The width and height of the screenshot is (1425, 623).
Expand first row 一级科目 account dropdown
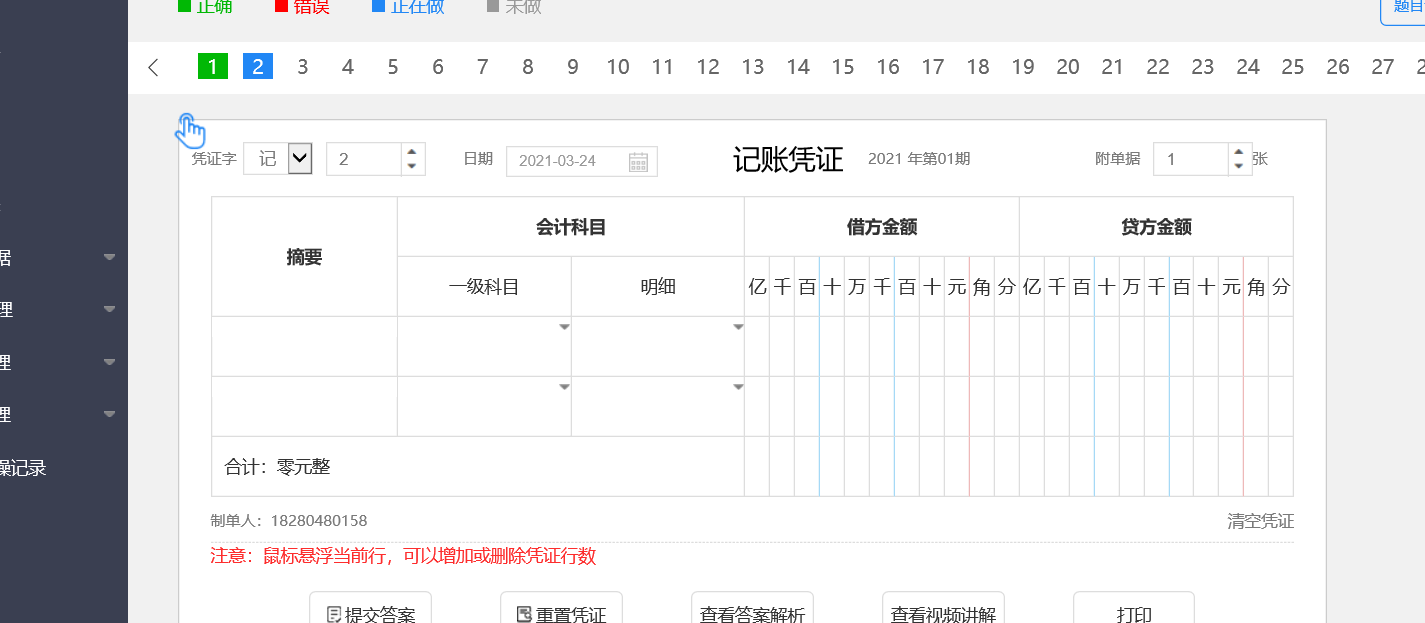[564, 327]
